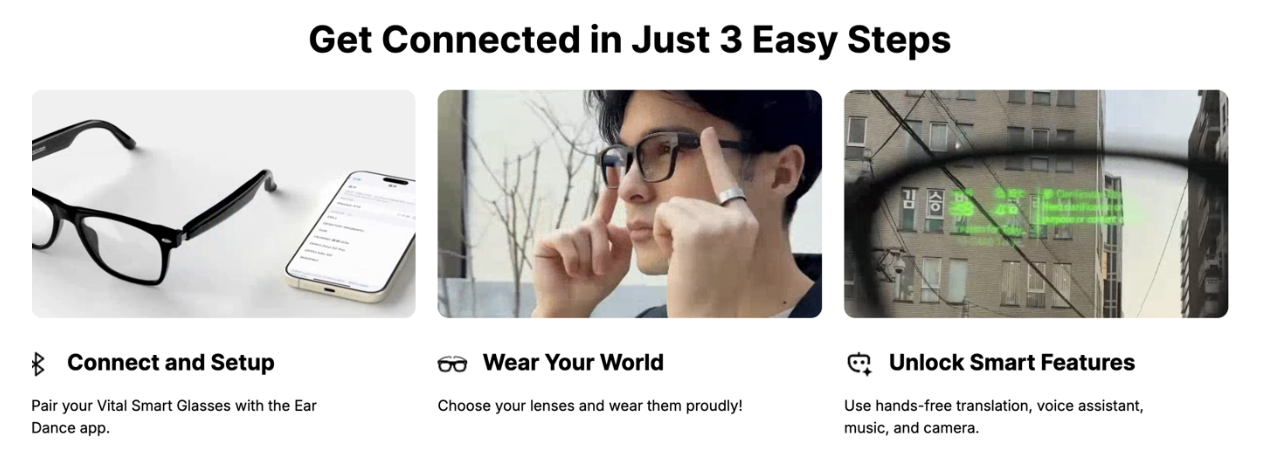Click the smart chat icon beside Unlock Smart Features

pyautogui.click(x=859, y=365)
